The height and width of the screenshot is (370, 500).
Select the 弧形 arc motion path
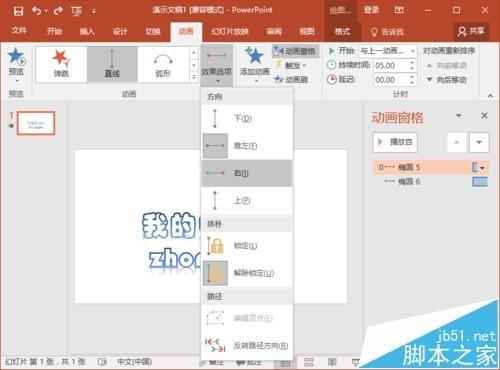click(x=163, y=64)
